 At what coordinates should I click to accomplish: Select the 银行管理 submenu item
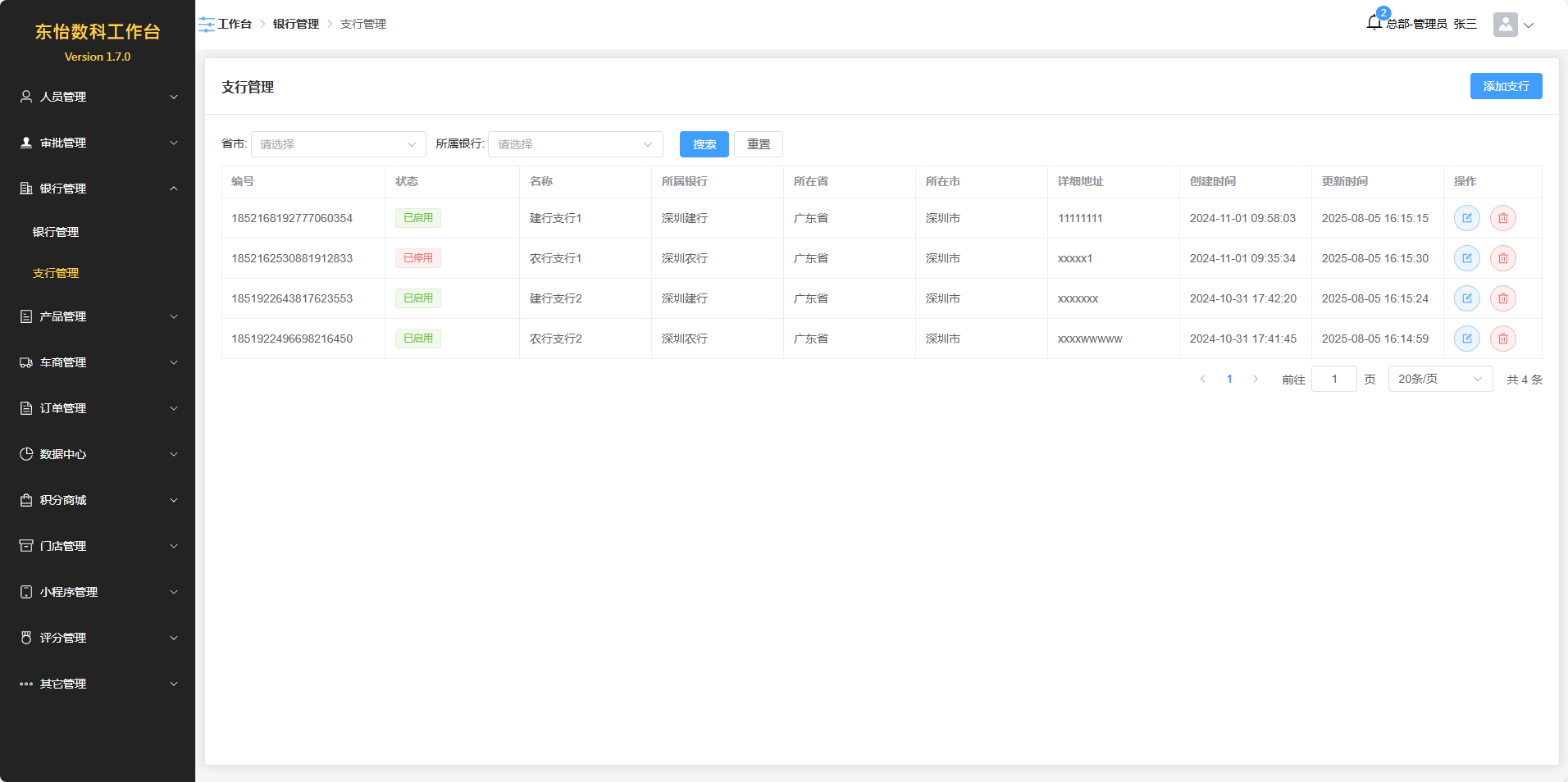pyautogui.click(x=56, y=232)
